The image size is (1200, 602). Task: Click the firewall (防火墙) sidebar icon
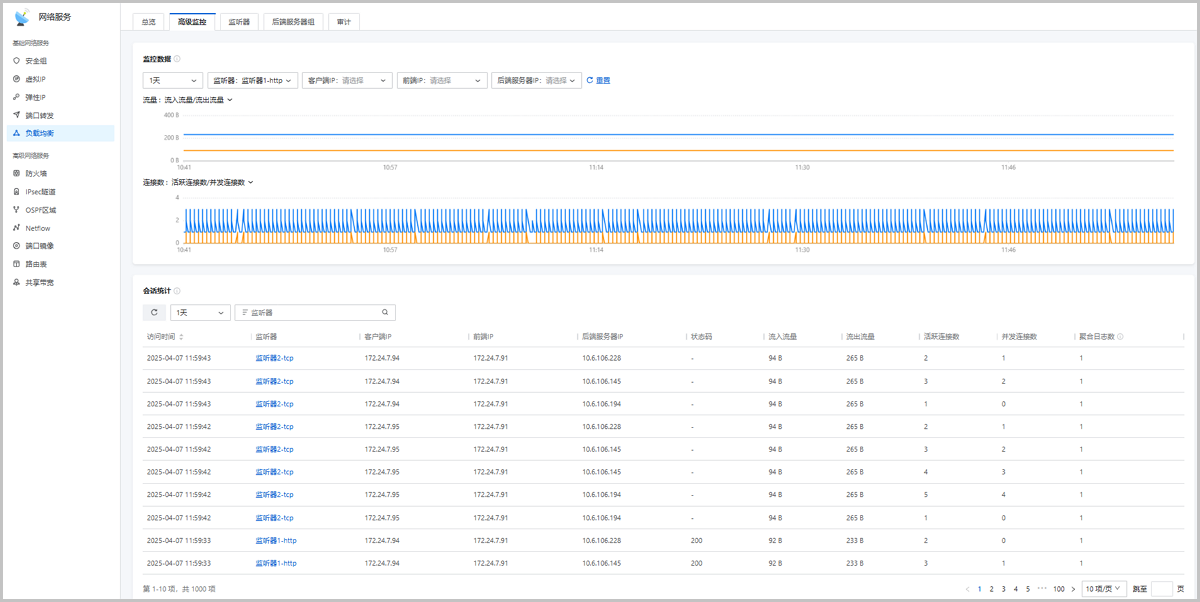[16, 173]
